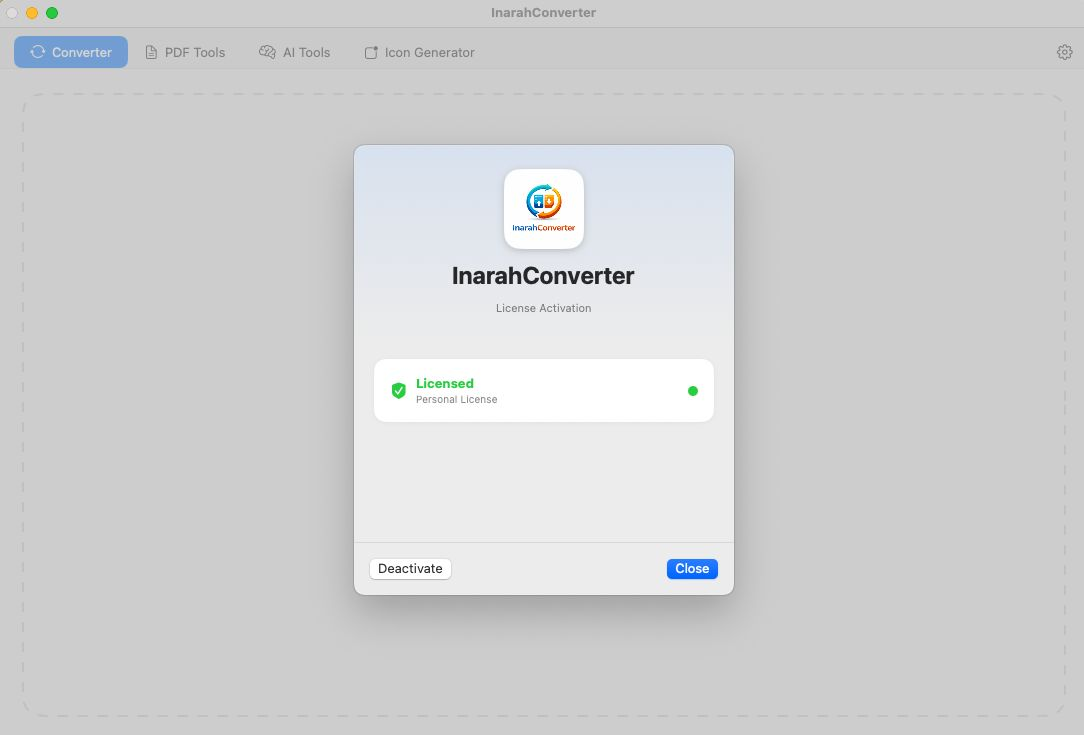Click the leftmost window close button
1084x735 pixels.
12,13
